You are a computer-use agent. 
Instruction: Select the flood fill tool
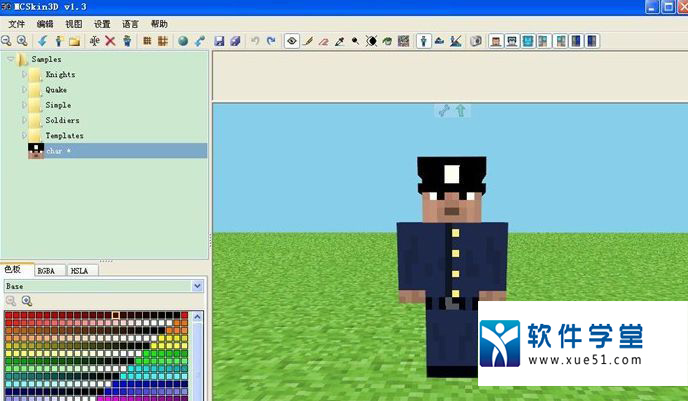click(387, 41)
